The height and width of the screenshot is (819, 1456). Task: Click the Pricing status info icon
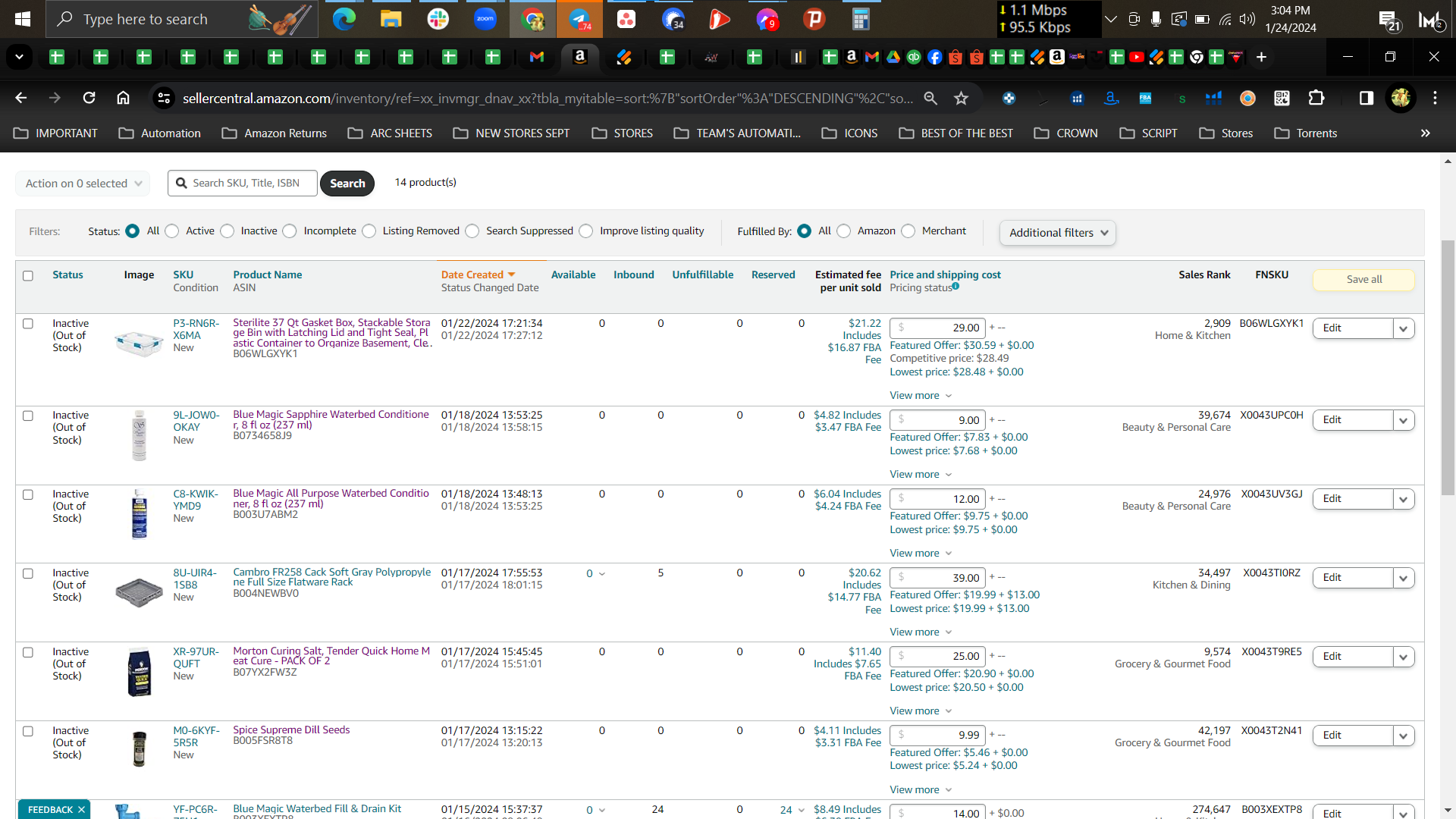(955, 286)
